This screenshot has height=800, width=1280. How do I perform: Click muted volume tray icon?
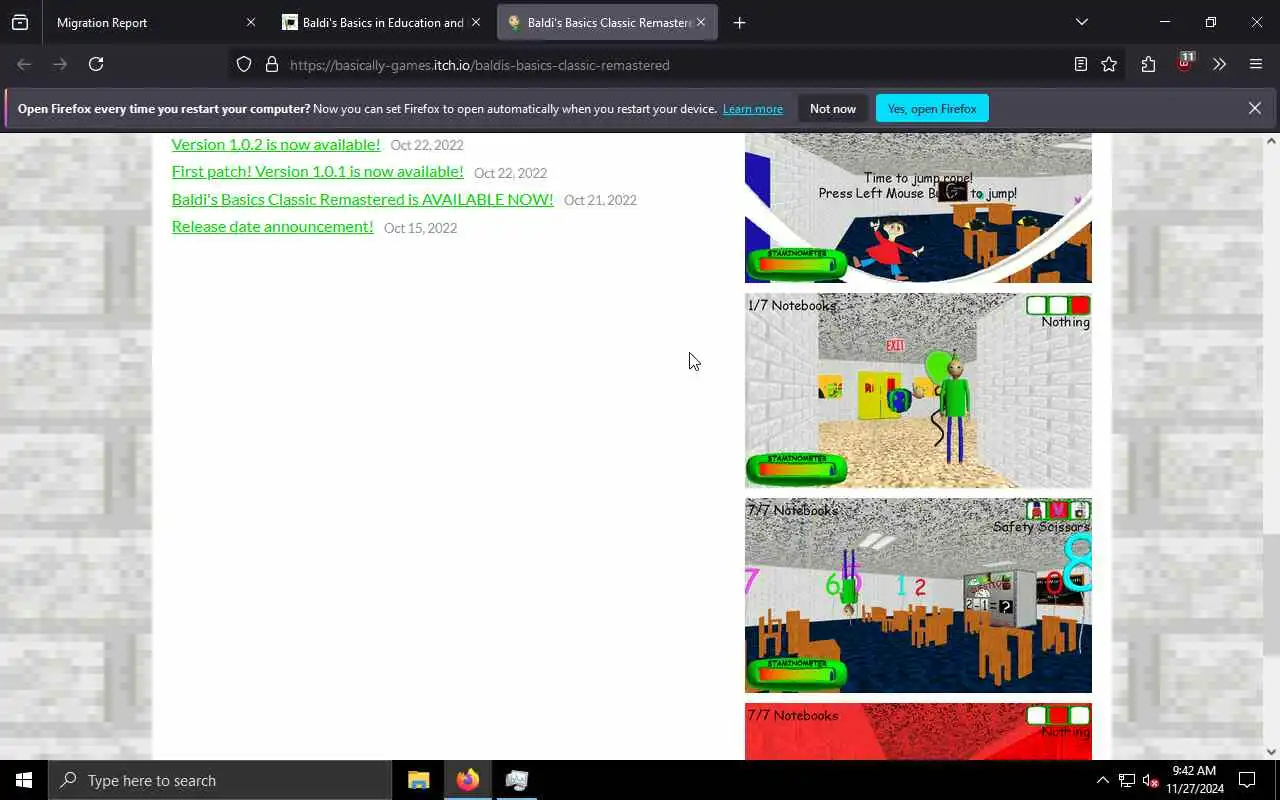[x=1150, y=780]
